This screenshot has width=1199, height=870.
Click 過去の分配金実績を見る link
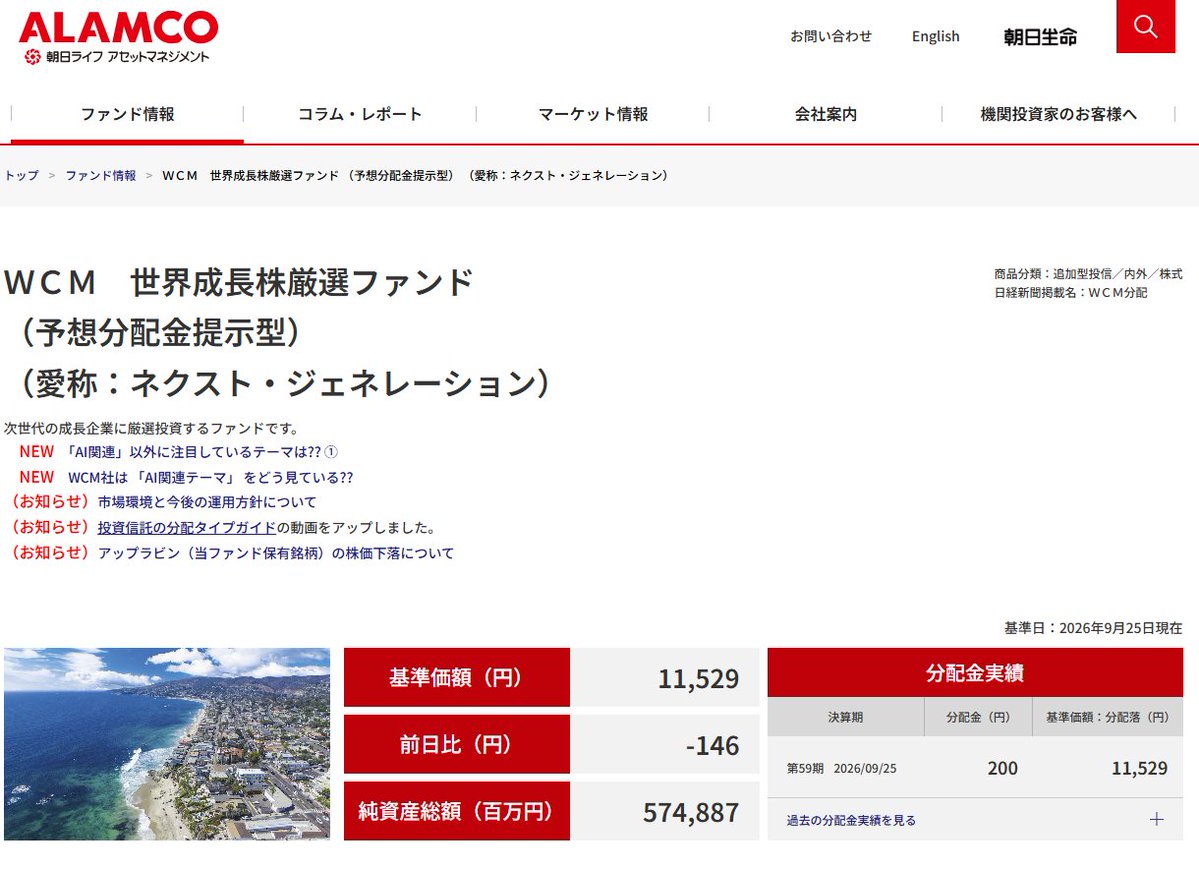[851, 820]
